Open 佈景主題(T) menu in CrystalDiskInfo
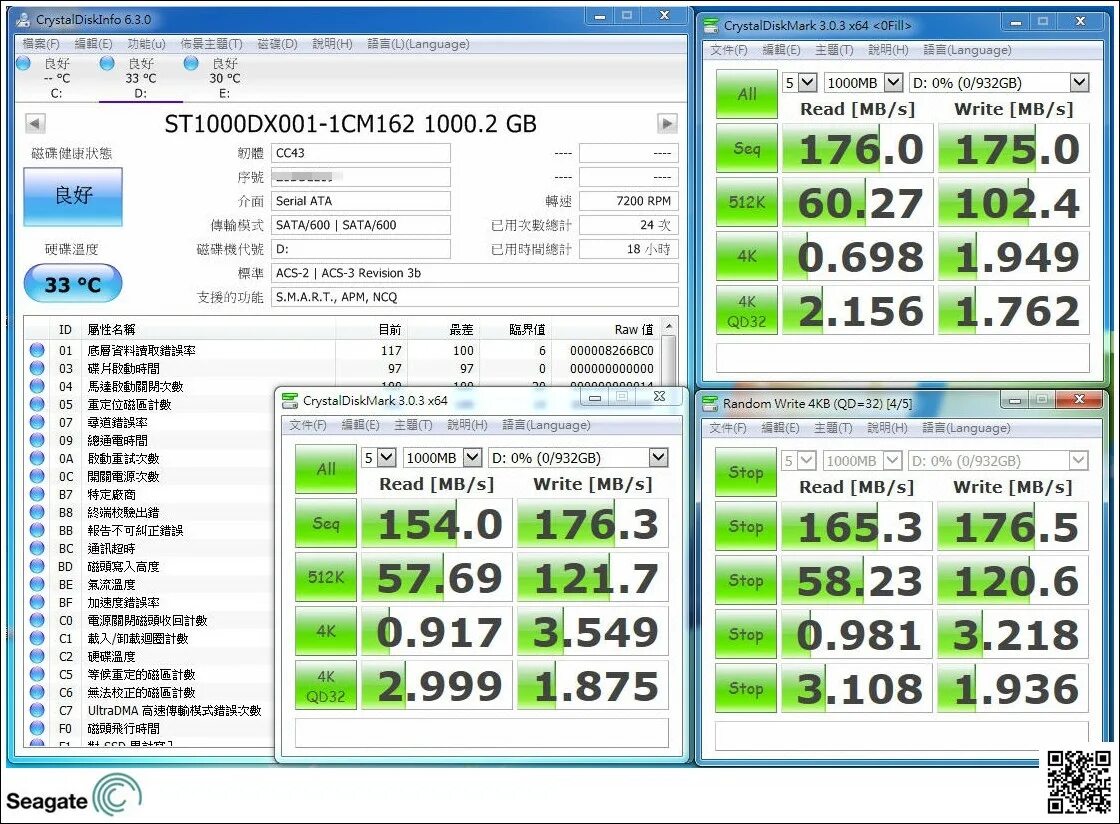Viewport: 1120px width, 824px height. click(211, 44)
